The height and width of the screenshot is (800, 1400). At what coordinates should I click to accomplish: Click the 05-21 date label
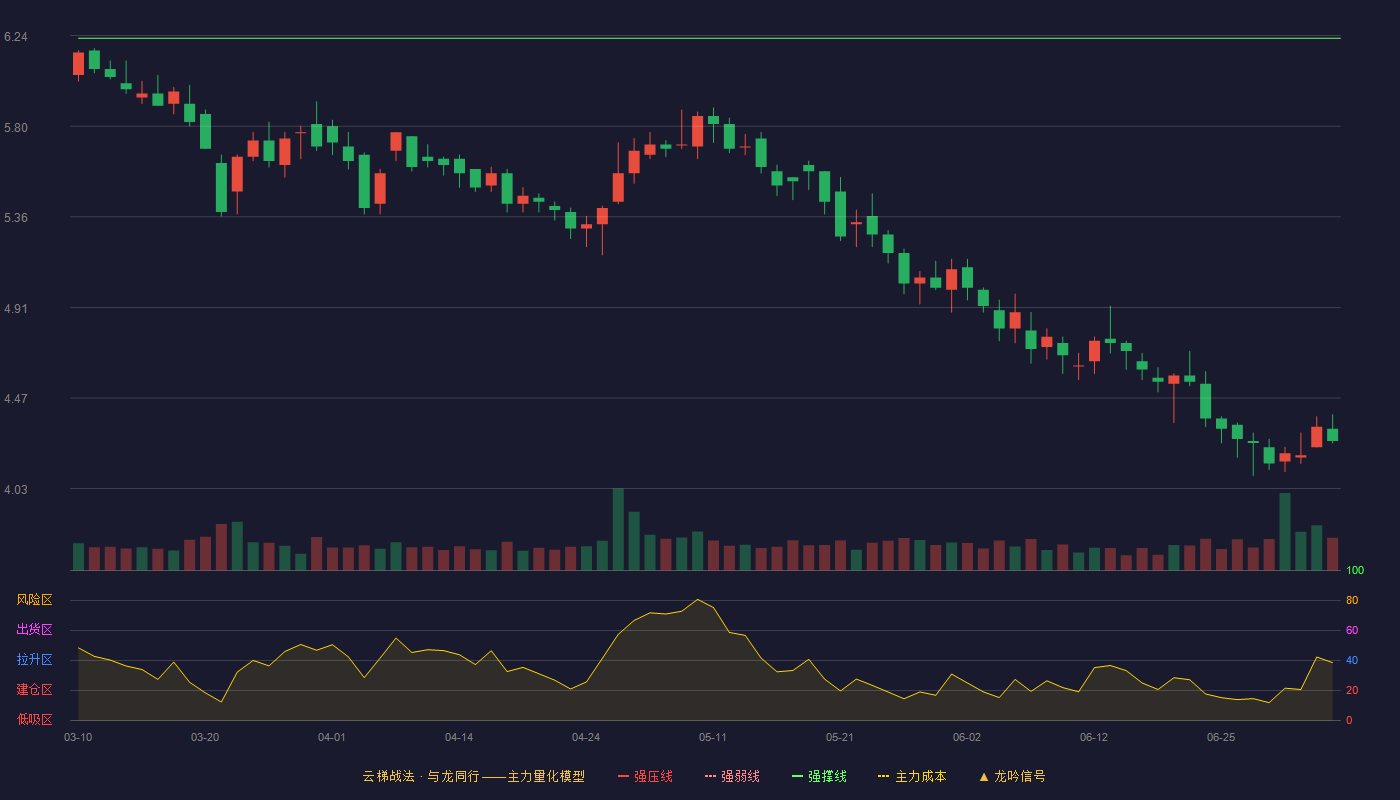(x=840, y=737)
